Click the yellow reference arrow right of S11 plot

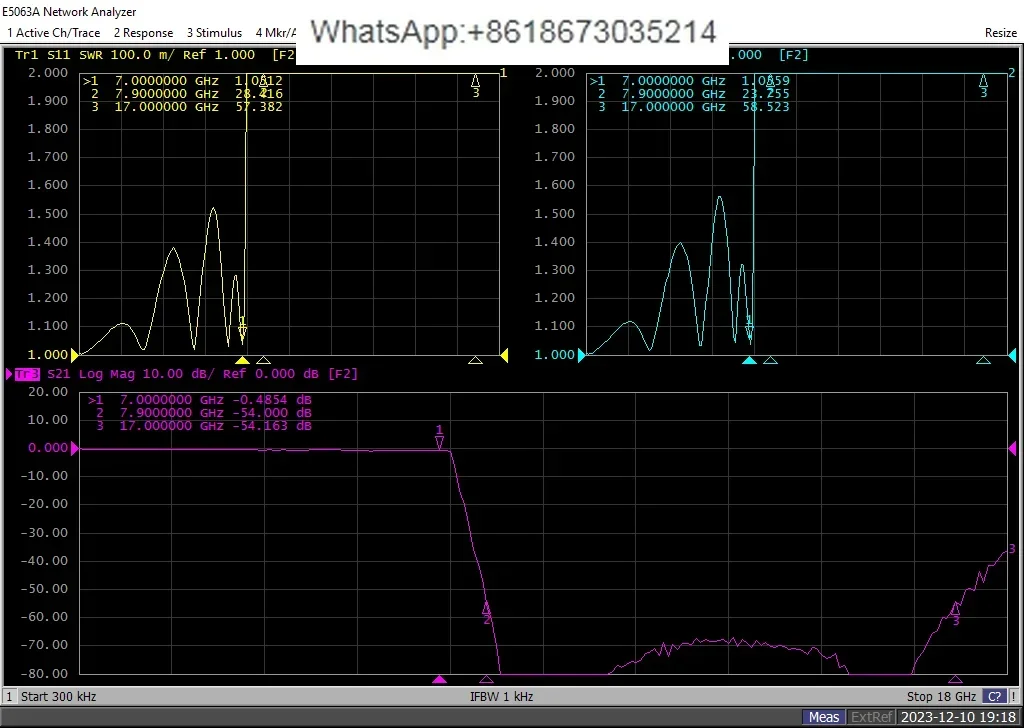coord(504,355)
